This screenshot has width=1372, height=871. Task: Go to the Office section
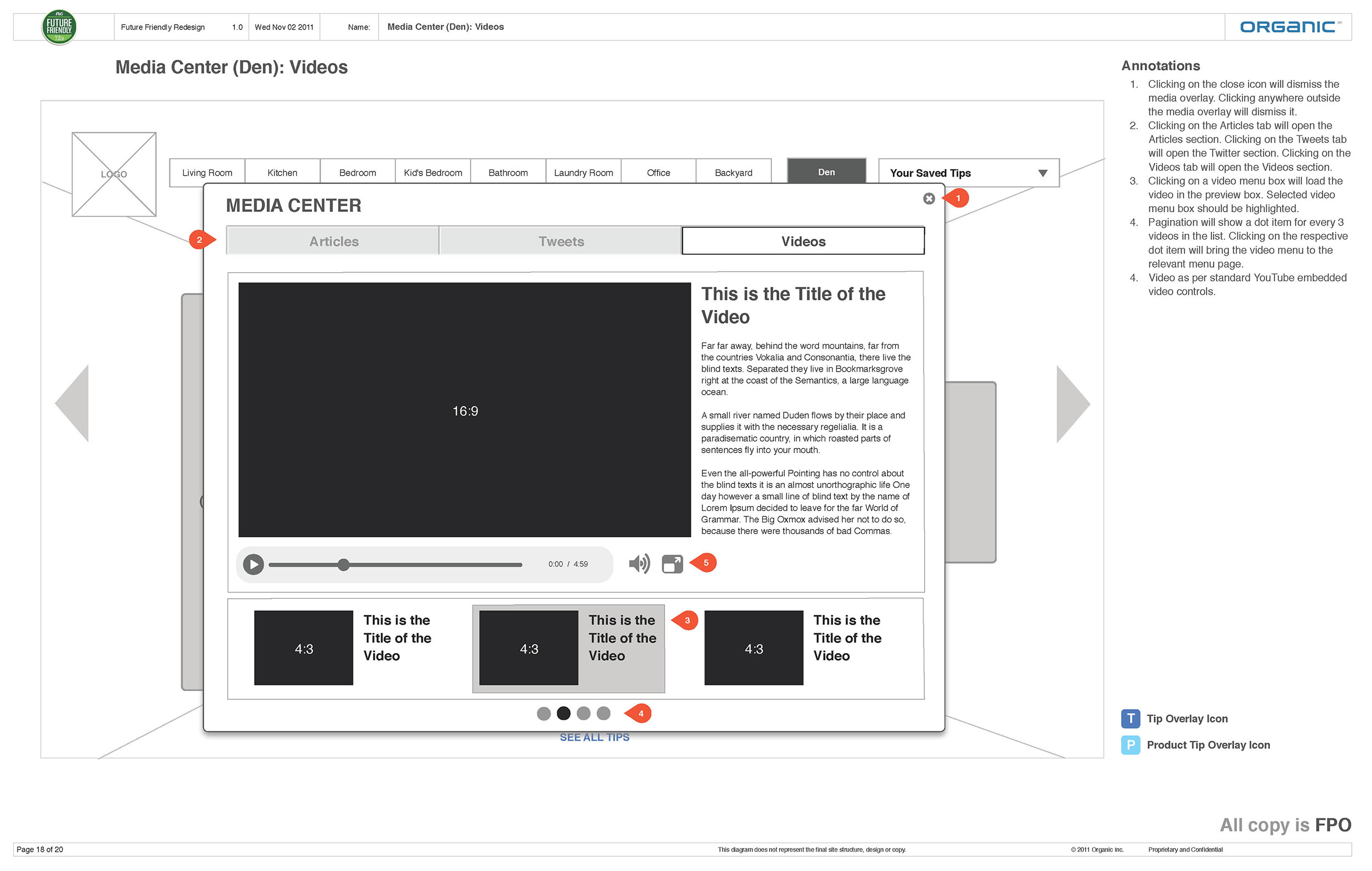coord(659,172)
